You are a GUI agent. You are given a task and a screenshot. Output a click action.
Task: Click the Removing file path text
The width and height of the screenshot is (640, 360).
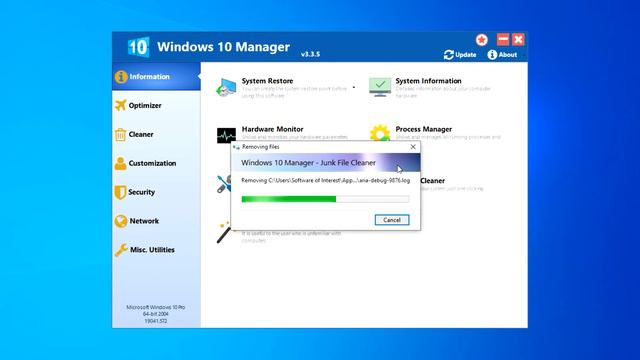325,180
